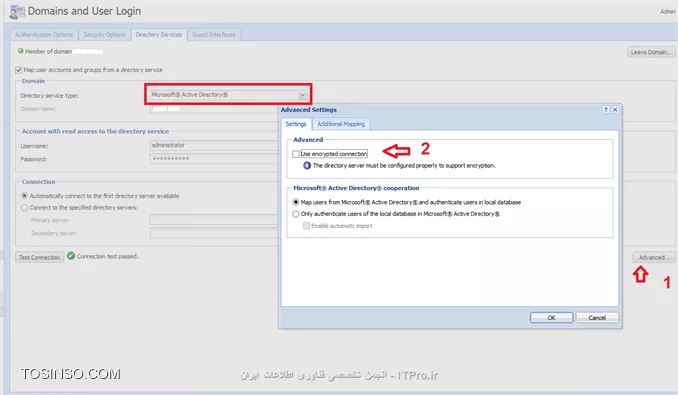Viewport: 678px width, 395px height.
Task: Click Cancel in Advanced Settings dialog
Action: click(597, 318)
